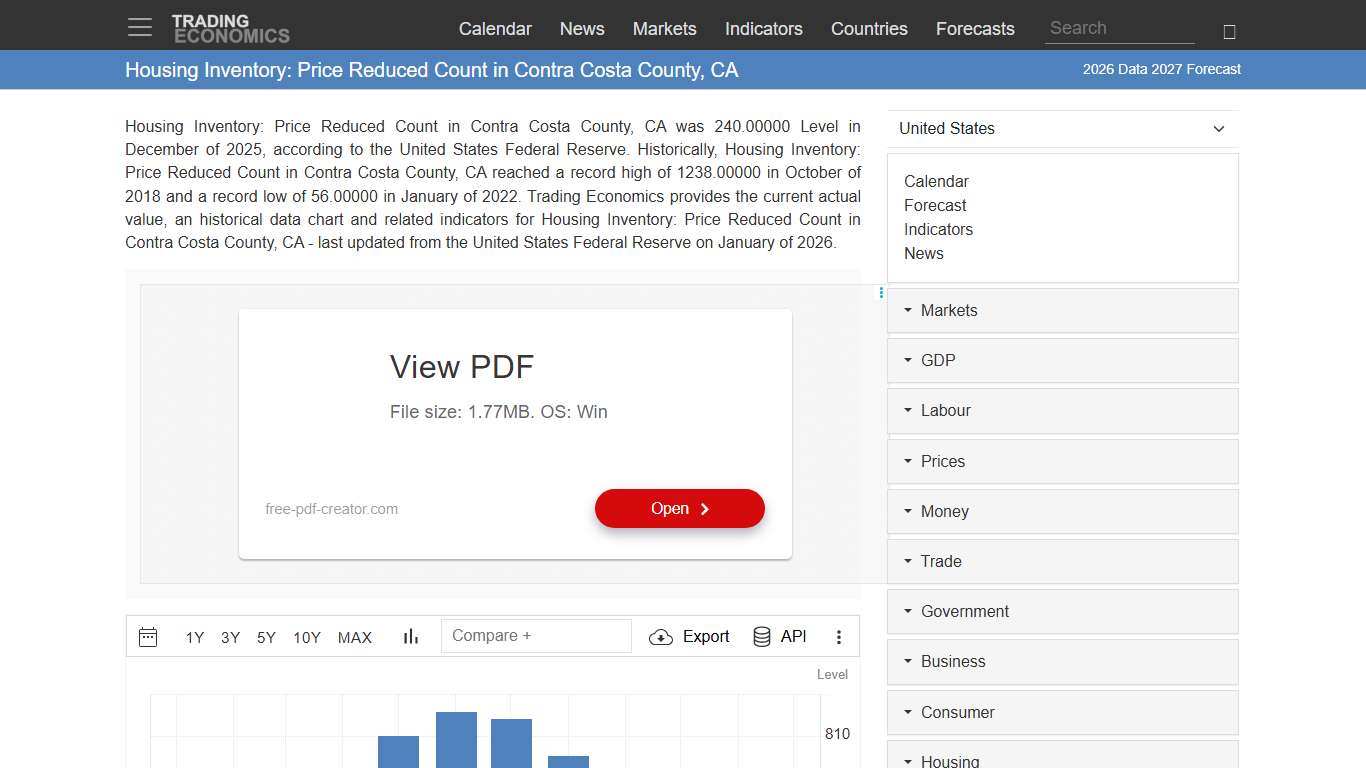1366x768 pixels.
Task: Select the MAX time range
Action: pos(354,637)
